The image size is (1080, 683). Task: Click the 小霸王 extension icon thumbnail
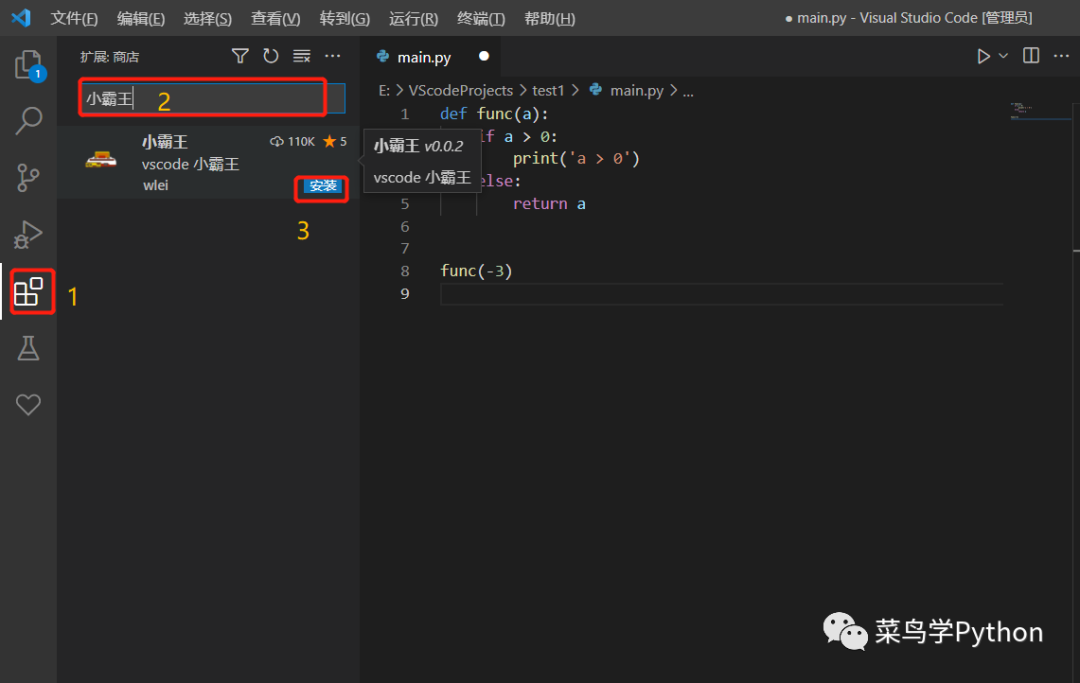(101, 160)
